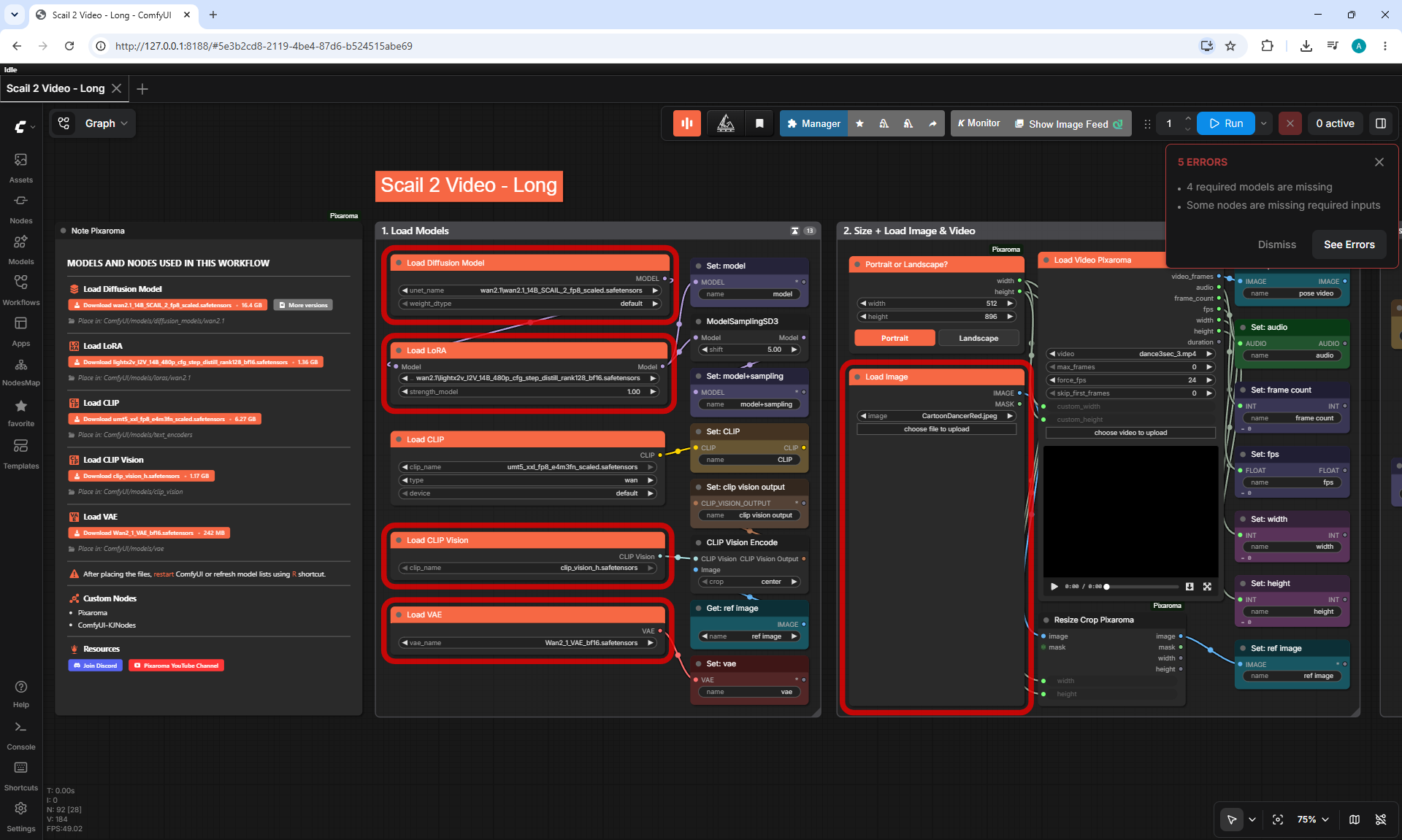Screen dimensions: 1402x840
Task: Toggle link visibility icon
Action: [1381, 820]
